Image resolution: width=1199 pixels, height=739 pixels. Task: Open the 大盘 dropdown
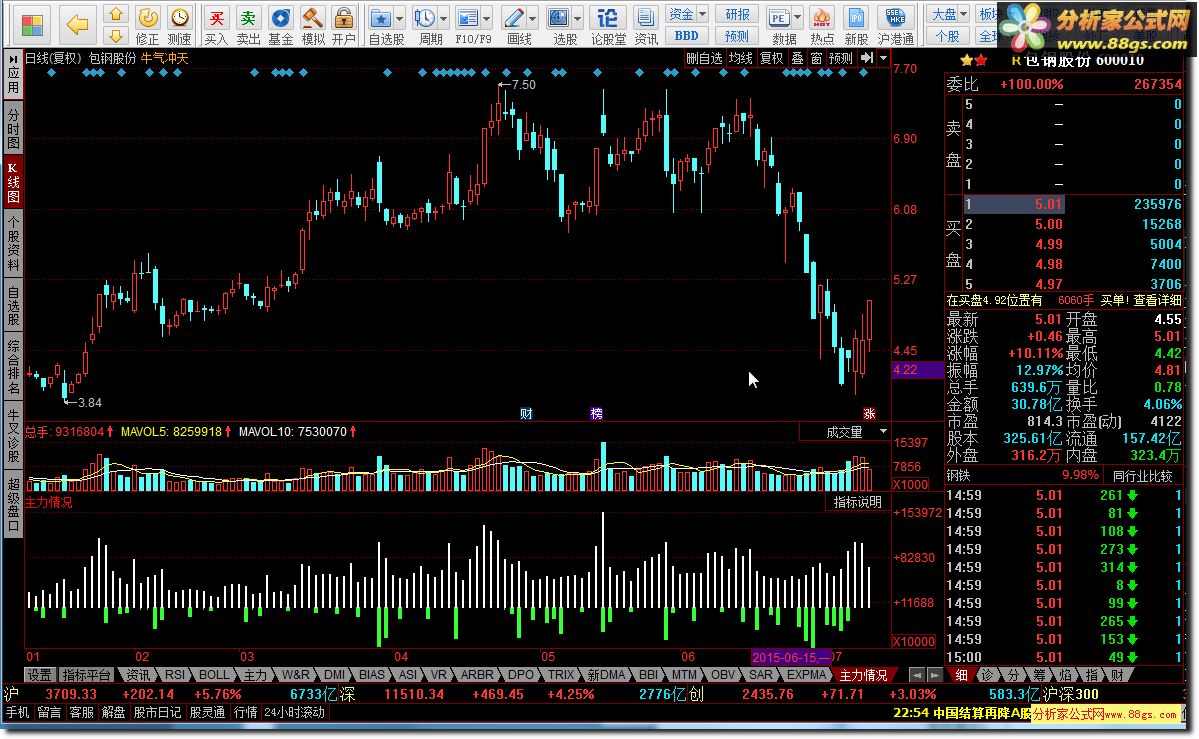tap(949, 15)
